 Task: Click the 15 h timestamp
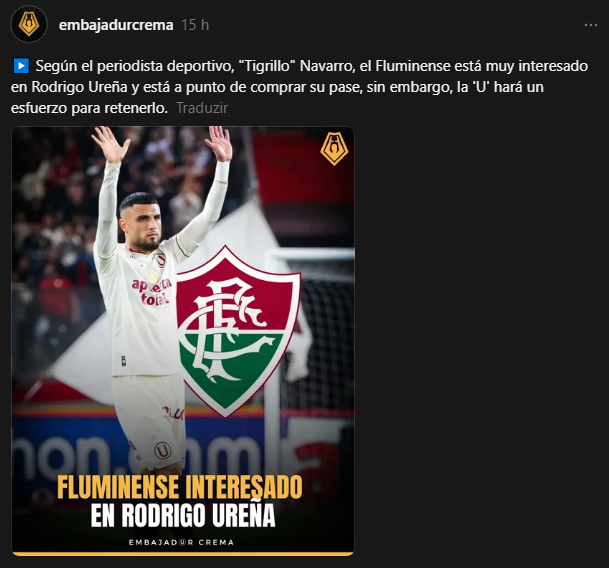[x=195, y=25]
